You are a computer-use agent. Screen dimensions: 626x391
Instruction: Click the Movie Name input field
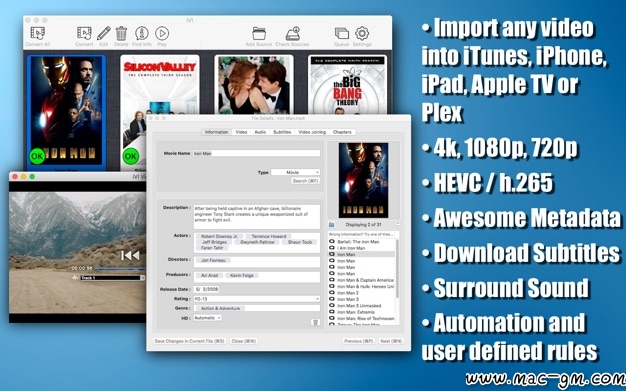(x=257, y=153)
